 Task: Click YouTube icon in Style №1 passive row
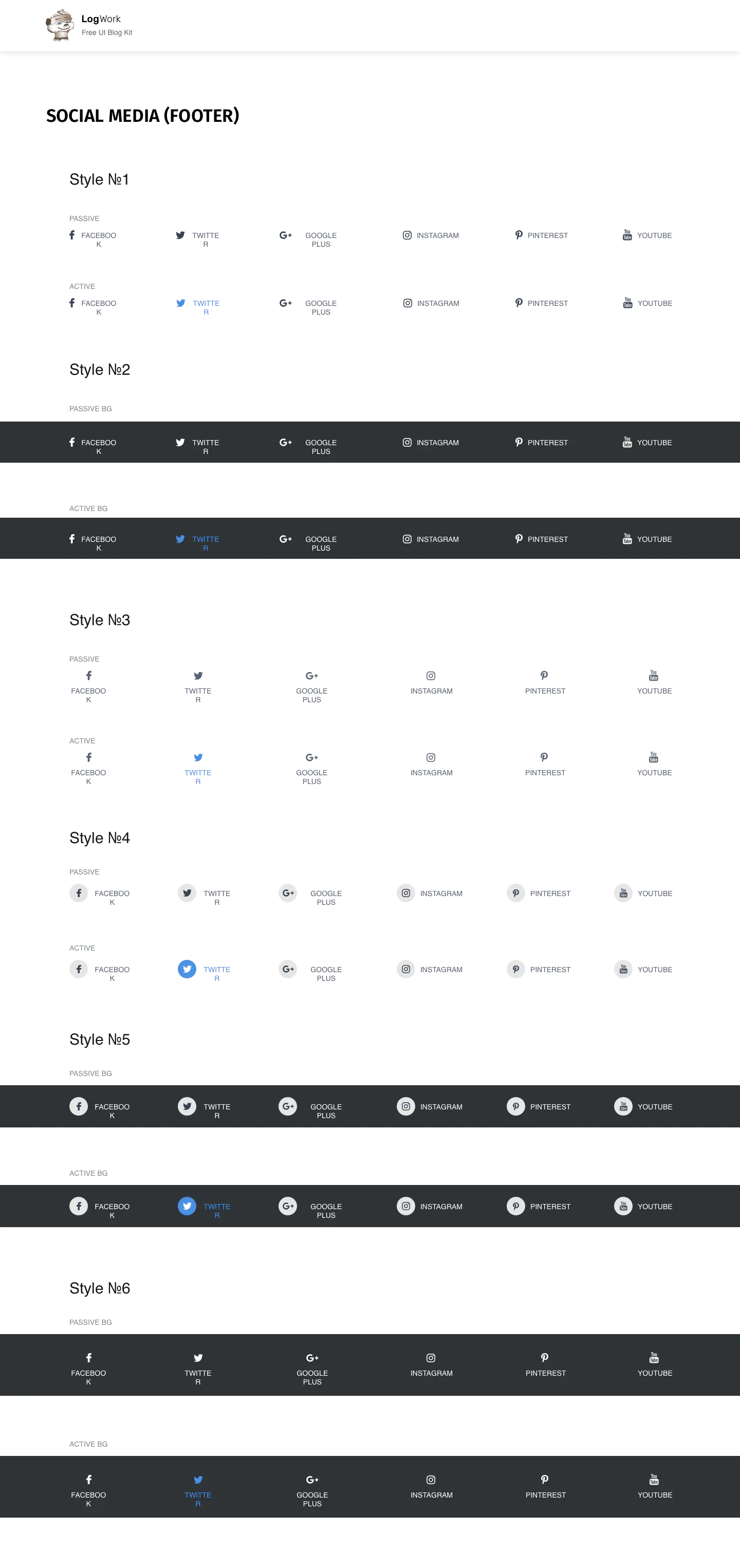click(x=627, y=235)
